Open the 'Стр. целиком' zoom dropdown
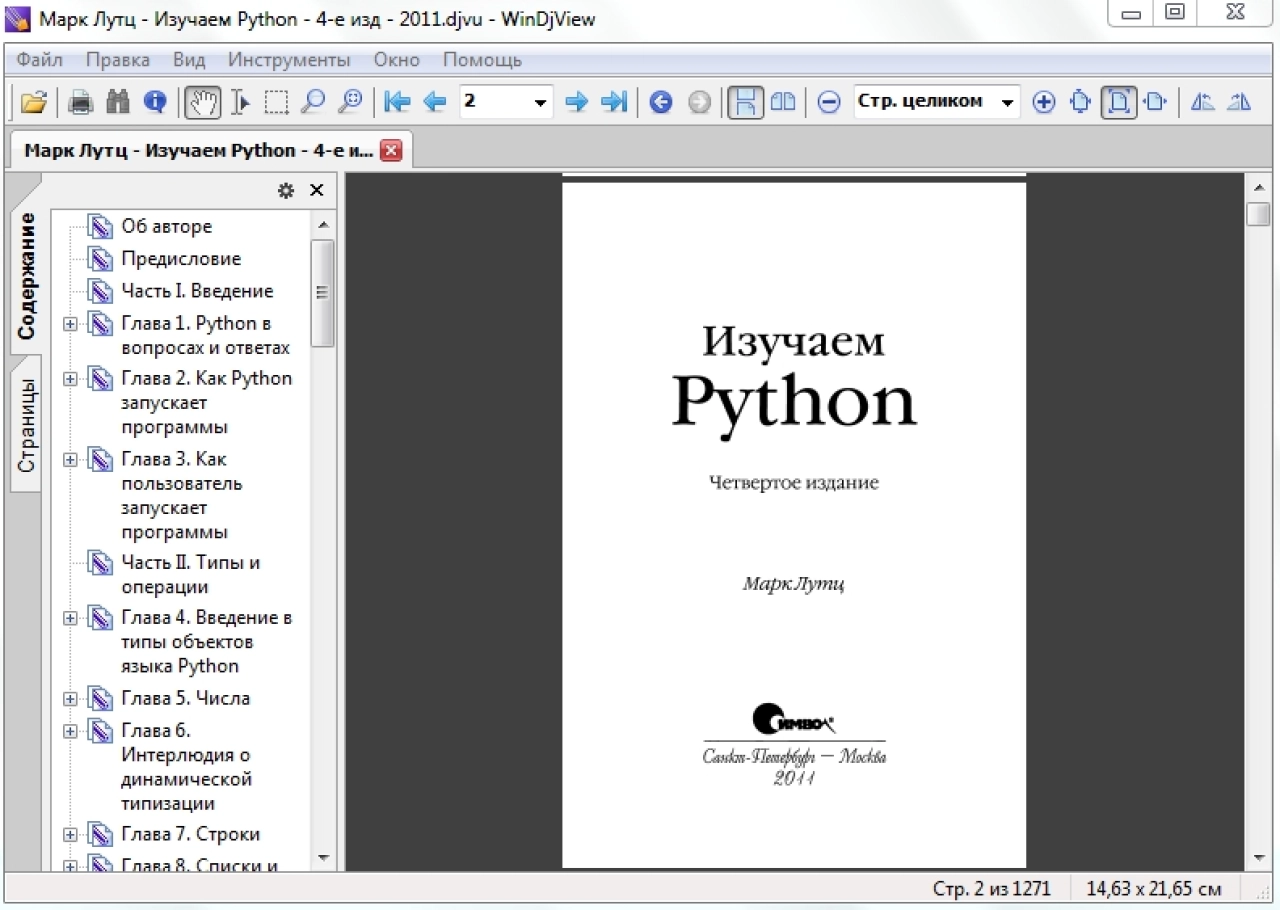The width and height of the screenshot is (1280, 910). 1007,102
